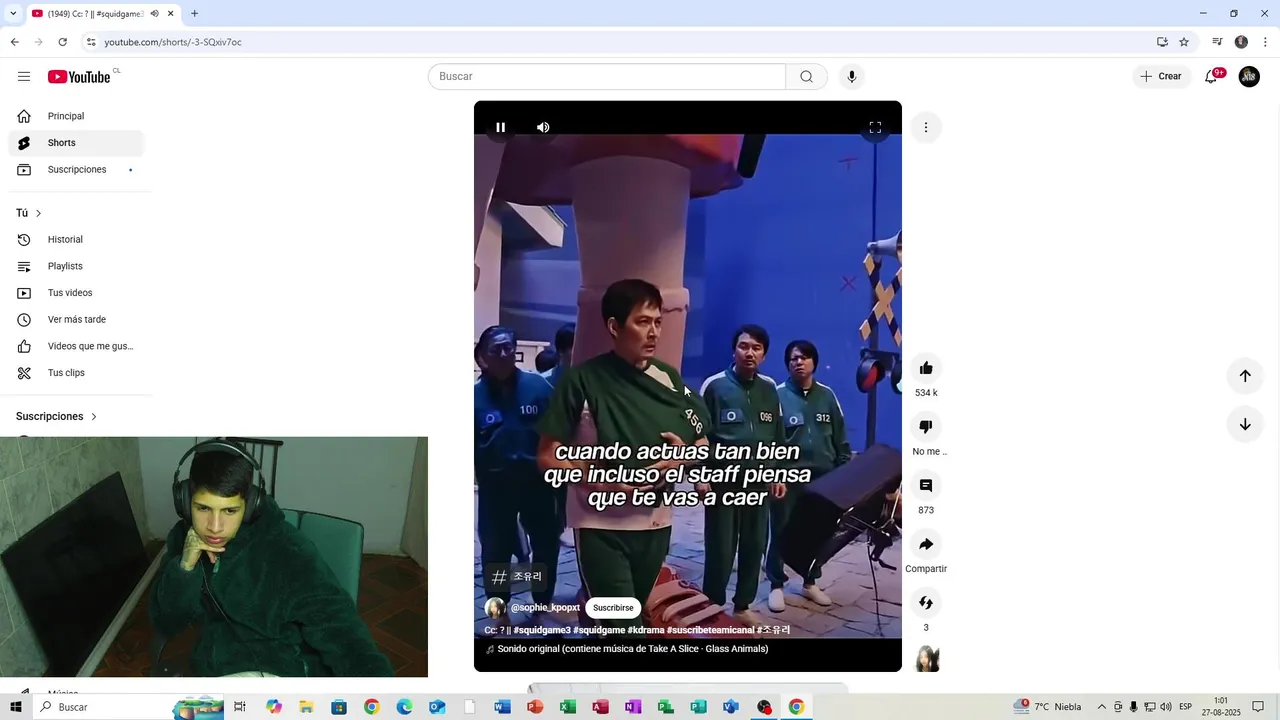Open media controls in Chrome toolbar
The image size is (1280, 720).
[1217, 42]
